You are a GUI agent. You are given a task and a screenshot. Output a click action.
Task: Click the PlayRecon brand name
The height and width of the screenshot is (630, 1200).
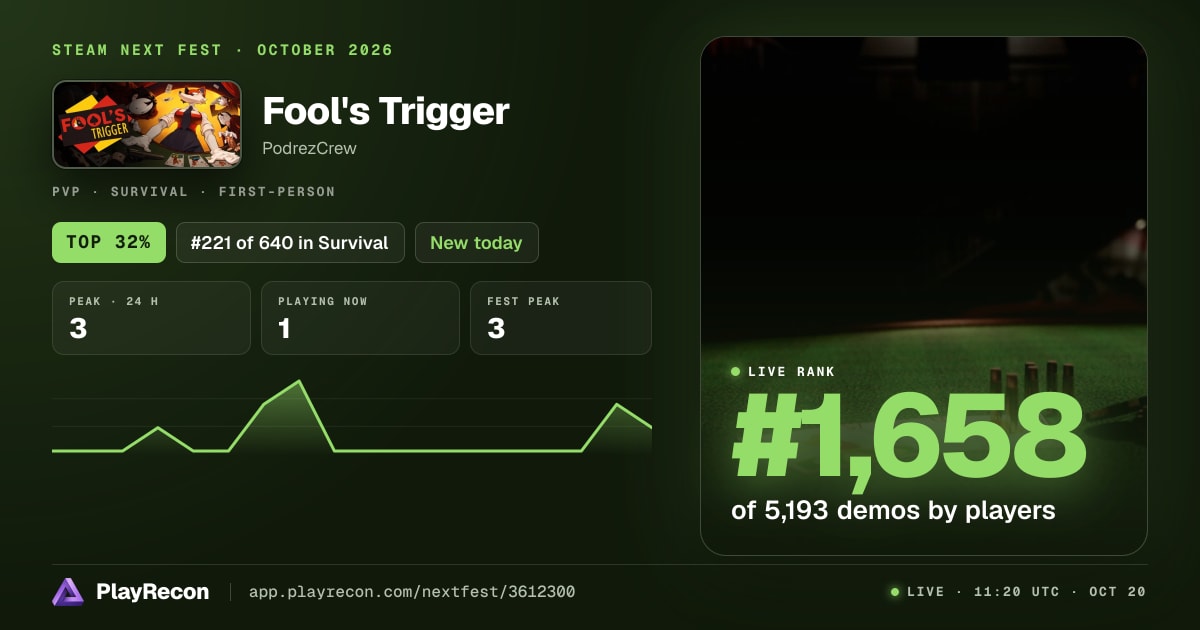point(153,592)
